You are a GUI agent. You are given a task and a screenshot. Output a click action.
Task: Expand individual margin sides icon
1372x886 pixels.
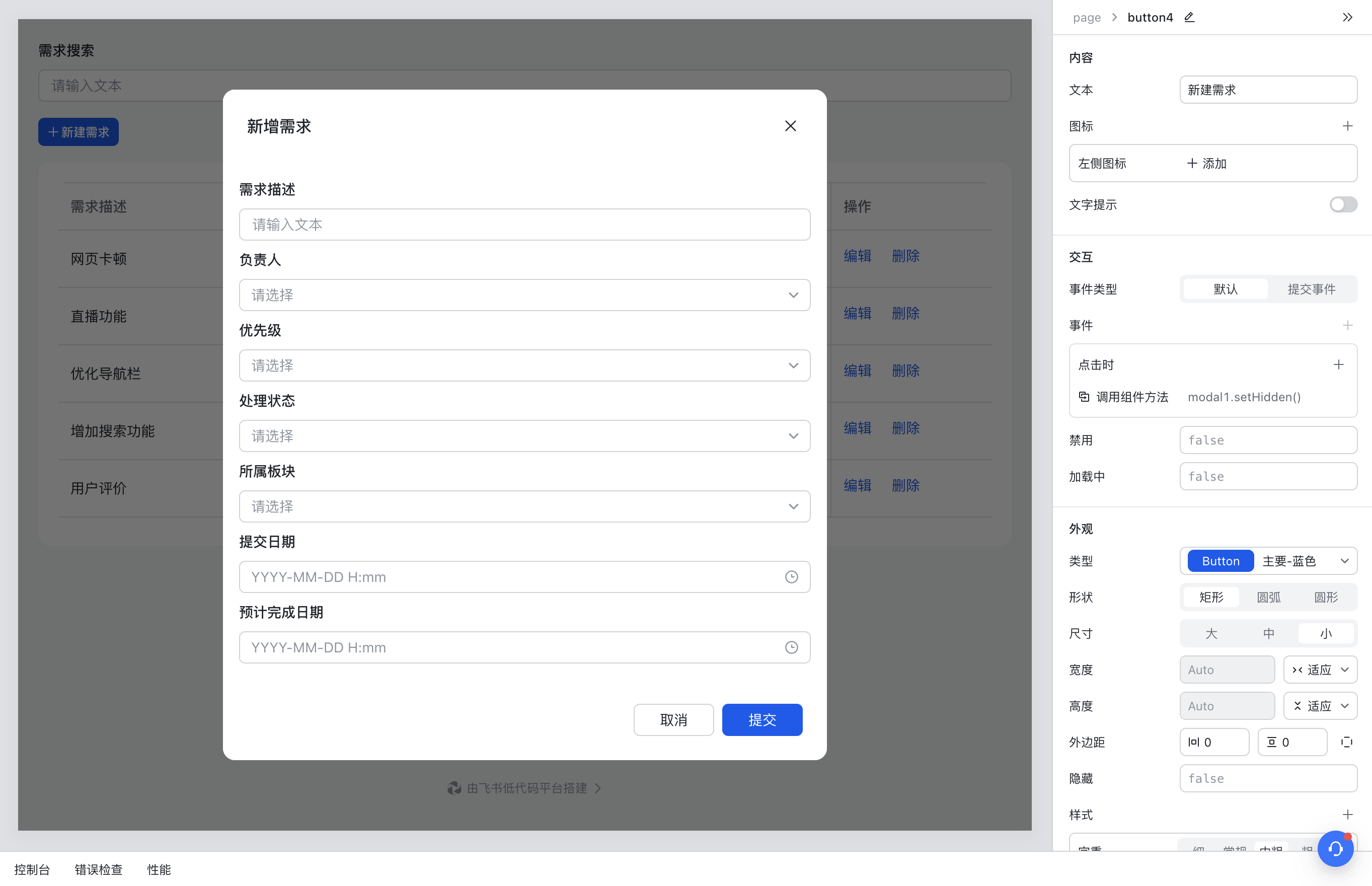1346,742
